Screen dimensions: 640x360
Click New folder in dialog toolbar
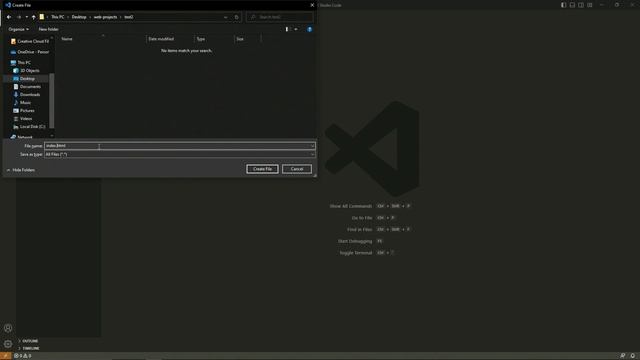pyautogui.click(x=48, y=29)
